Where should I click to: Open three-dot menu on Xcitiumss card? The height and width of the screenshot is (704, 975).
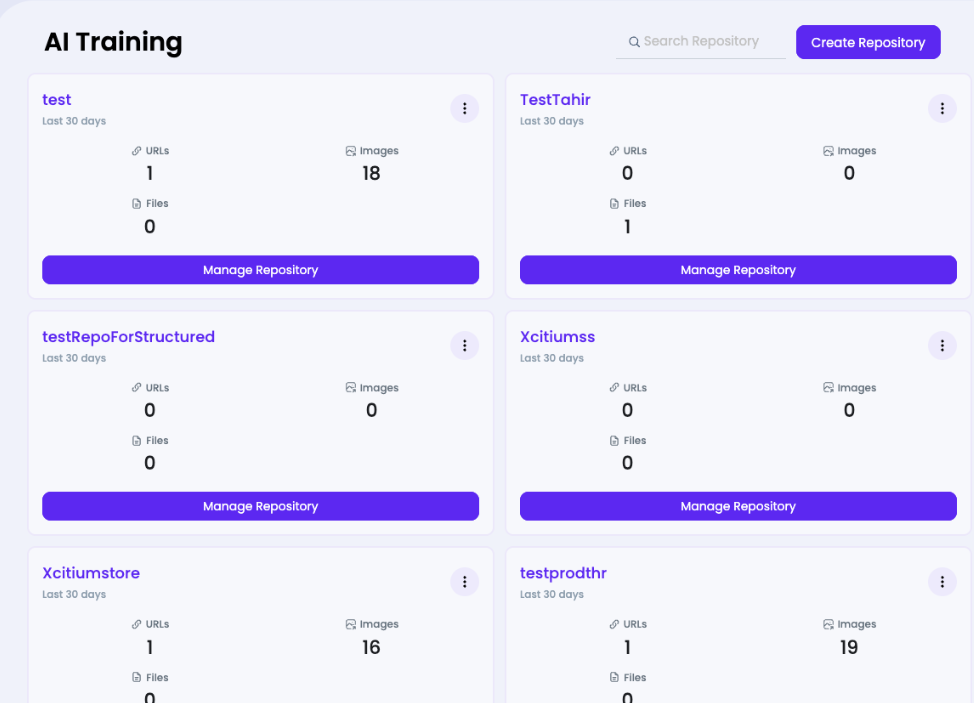pos(942,346)
